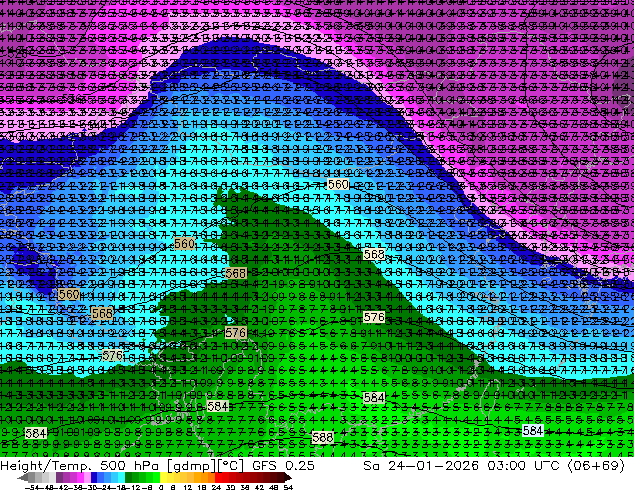Select the darkest green legend swatch
The height and width of the screenshot is (490, 634).
[x=128, y=478]
